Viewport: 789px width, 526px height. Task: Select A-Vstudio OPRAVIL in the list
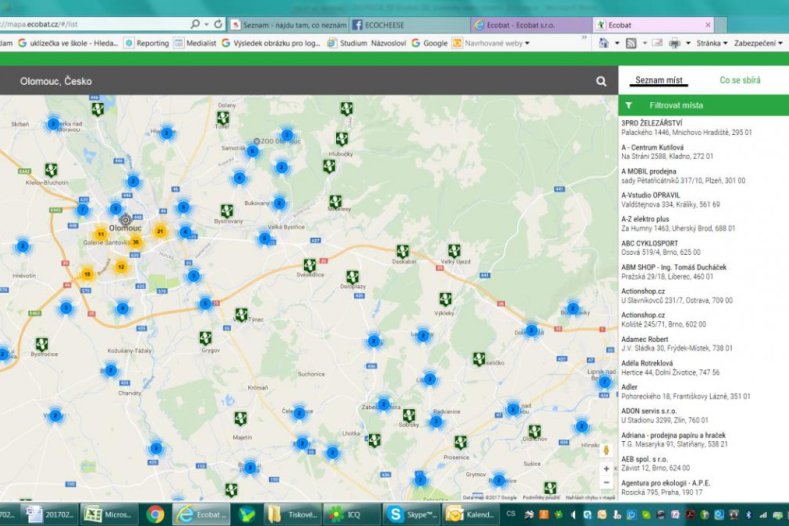[703, 200]
